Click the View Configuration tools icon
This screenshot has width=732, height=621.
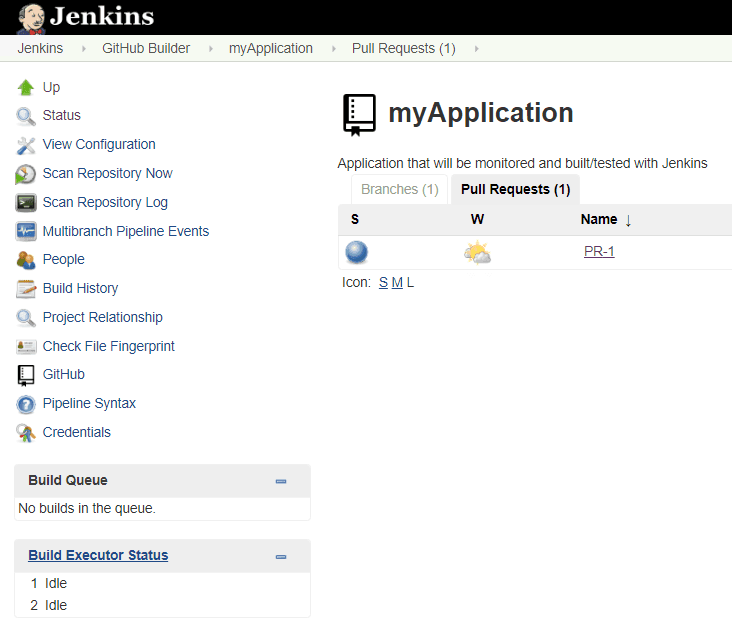pyautogui.click(x=26, y=145)
